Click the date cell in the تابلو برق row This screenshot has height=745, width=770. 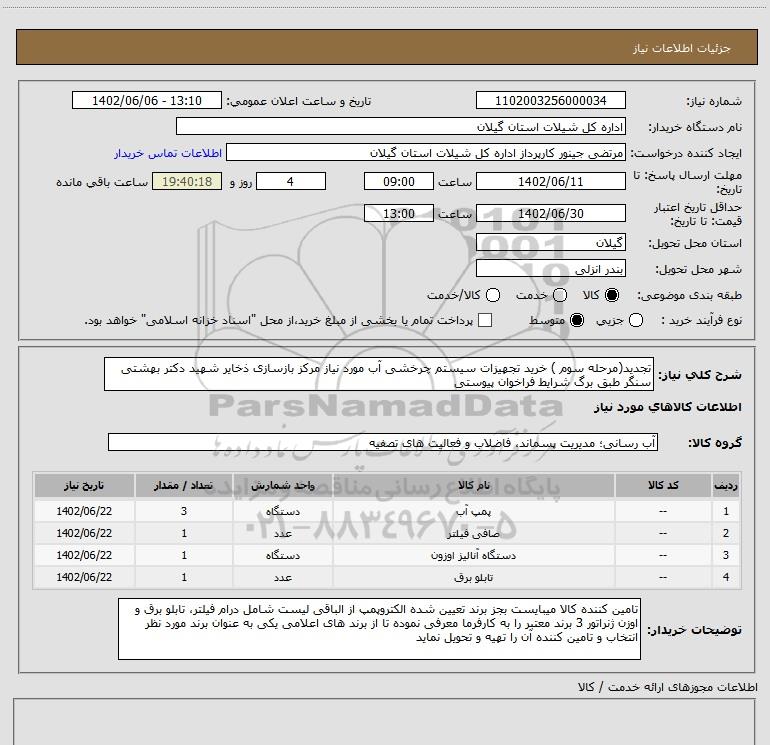click(84, 578)
